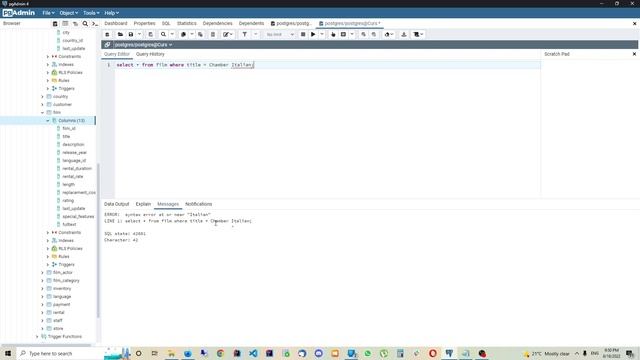Click the connection status link icon

point(107,44)
